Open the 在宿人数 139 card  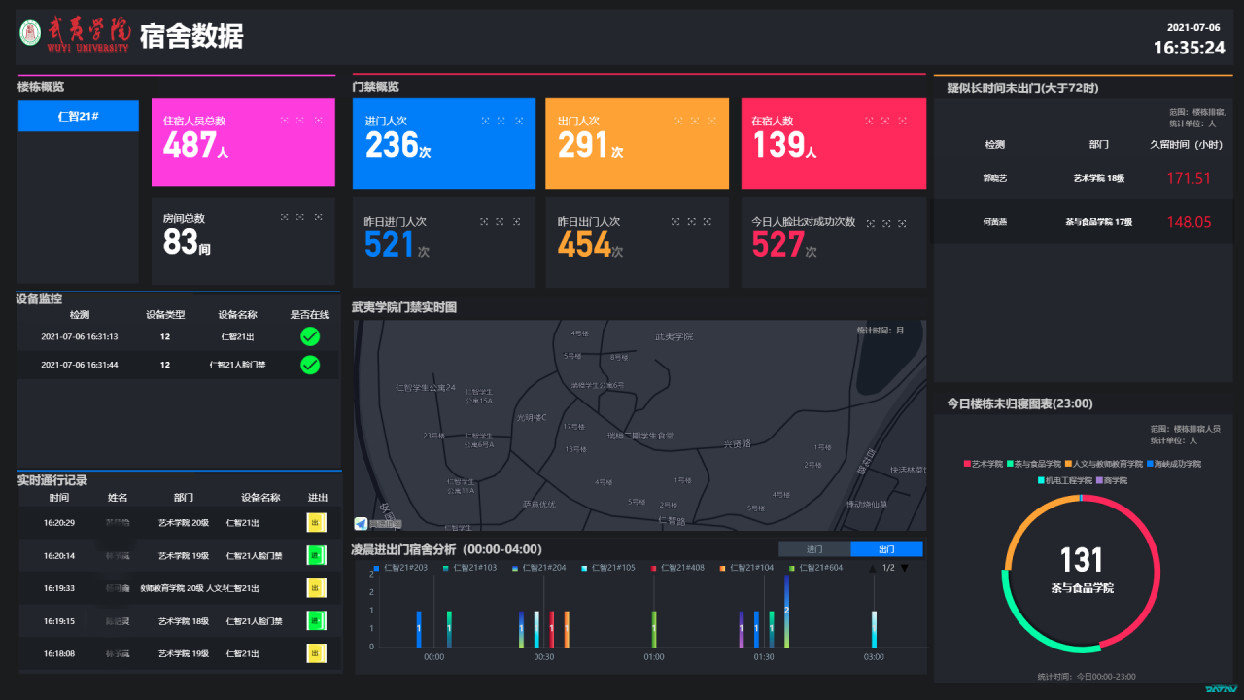coord(833,143)
